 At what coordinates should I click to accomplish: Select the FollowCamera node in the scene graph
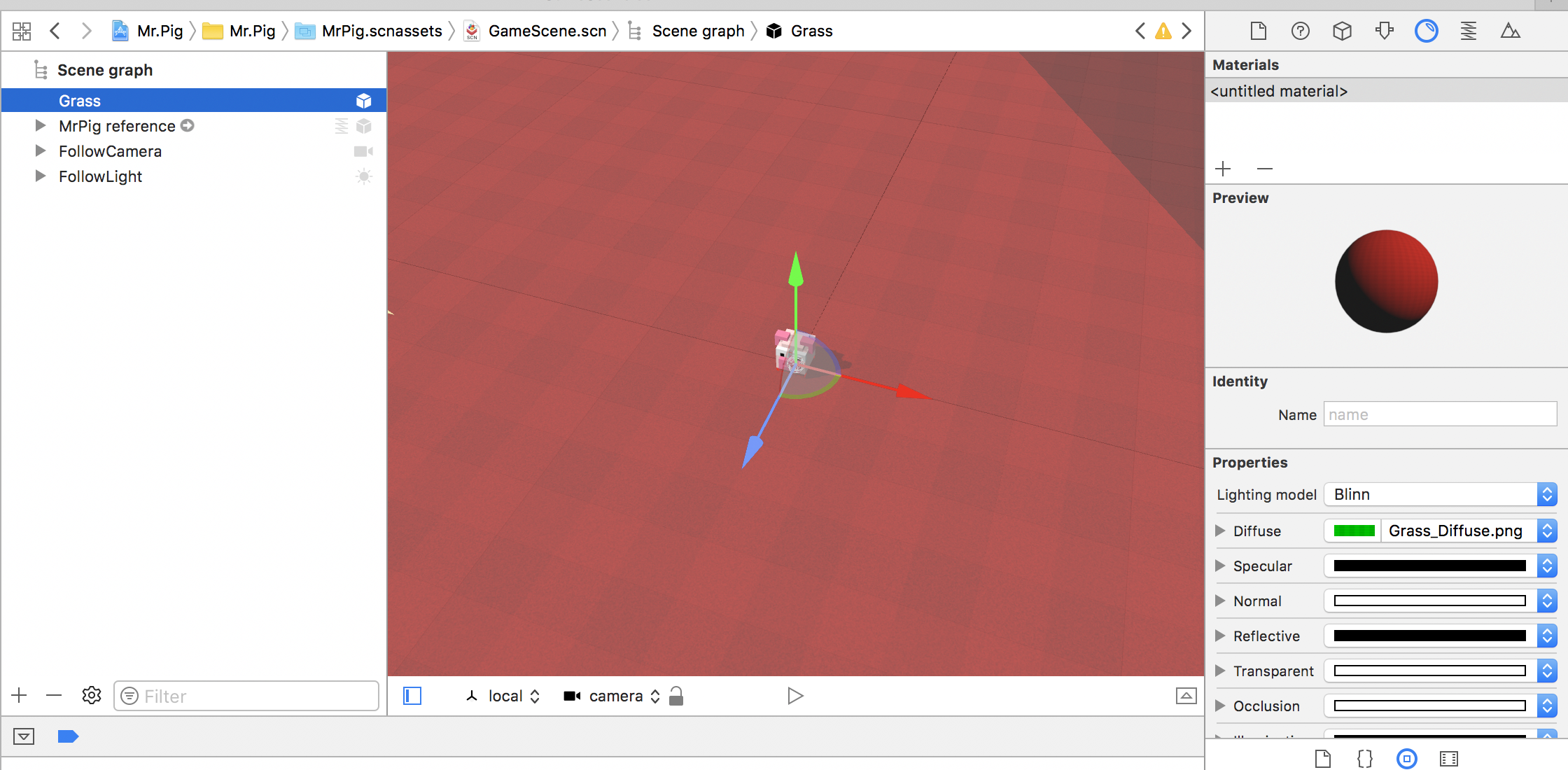pos(110,151)
